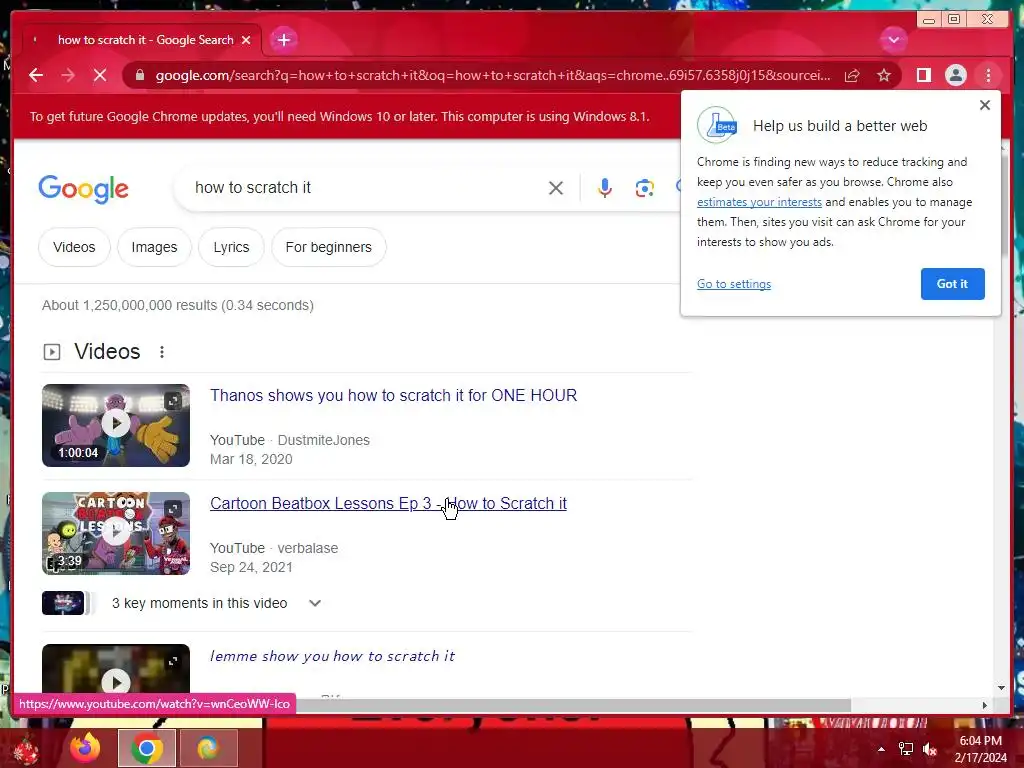Filter results by Videos
Image resolution: width=1024 pixels, height=768 pixels.
pyautogui.click(x=74, y=248)
